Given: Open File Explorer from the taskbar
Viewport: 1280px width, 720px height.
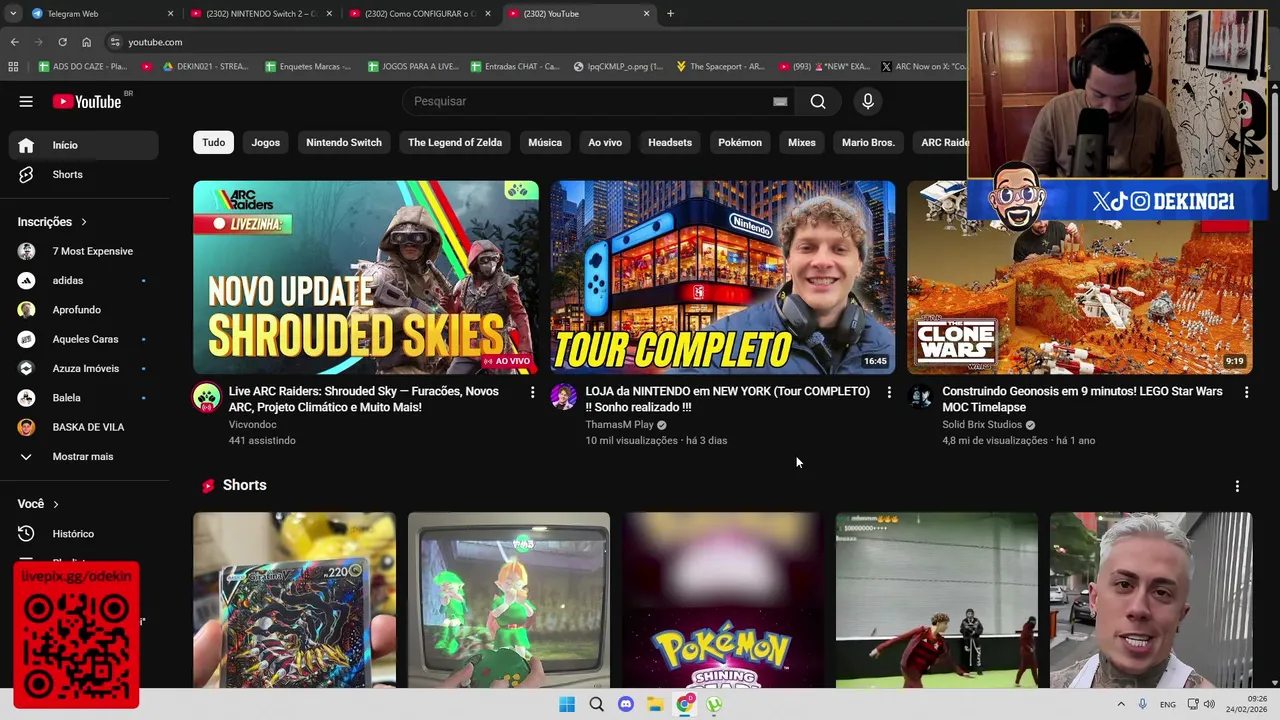Looking at the screenshot, I should coord(655,704).
